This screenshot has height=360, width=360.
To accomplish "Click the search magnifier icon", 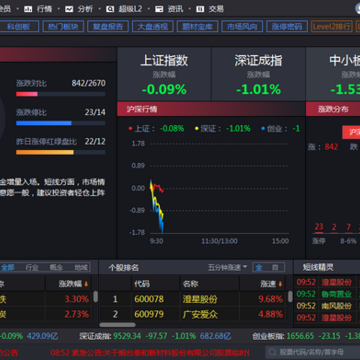I will [x=272, y=352].
